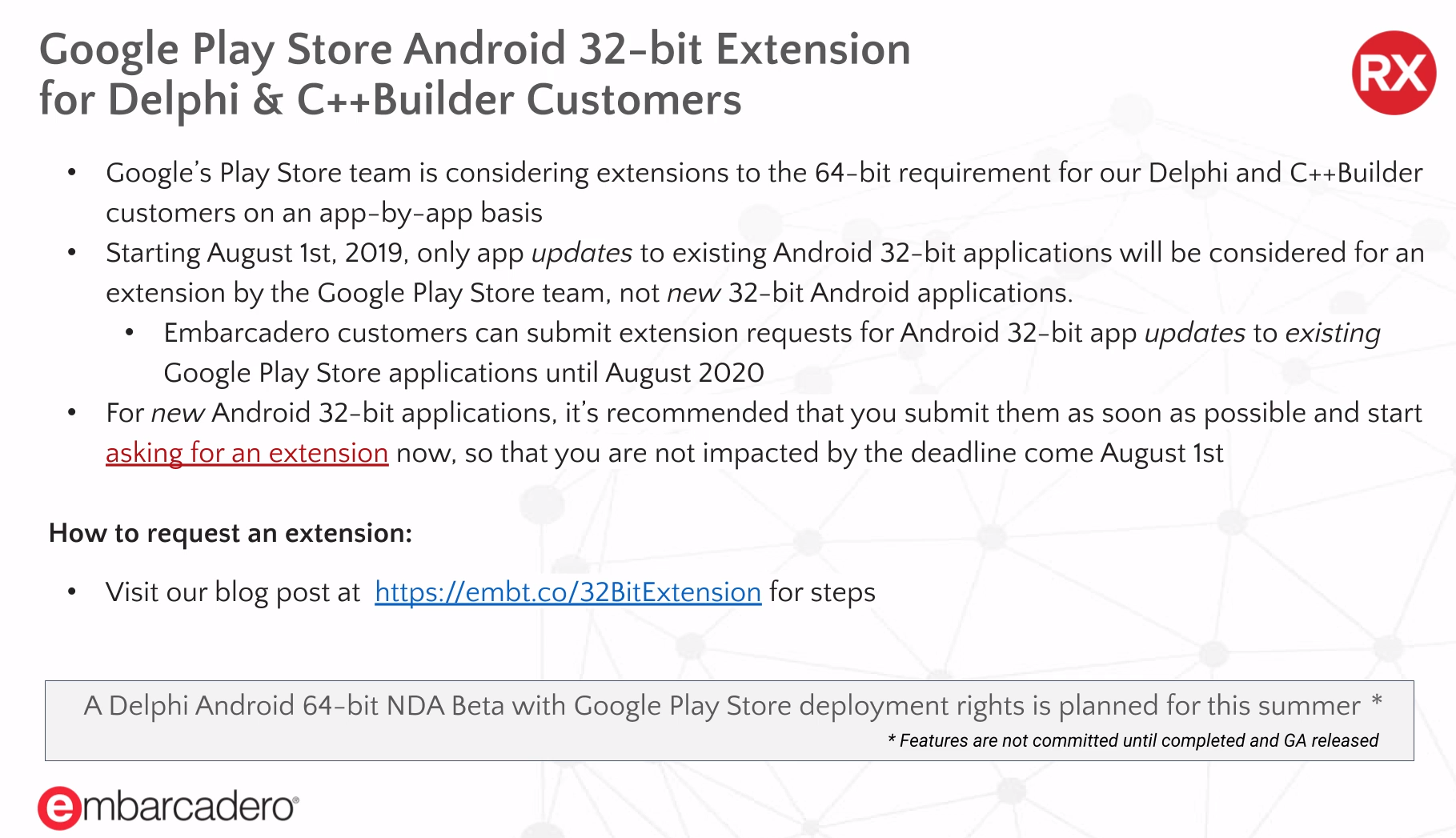Click the text 'For new Android 32-bit applications'
This screenshot has height=838, width=1456.
(x=329, y=413)
